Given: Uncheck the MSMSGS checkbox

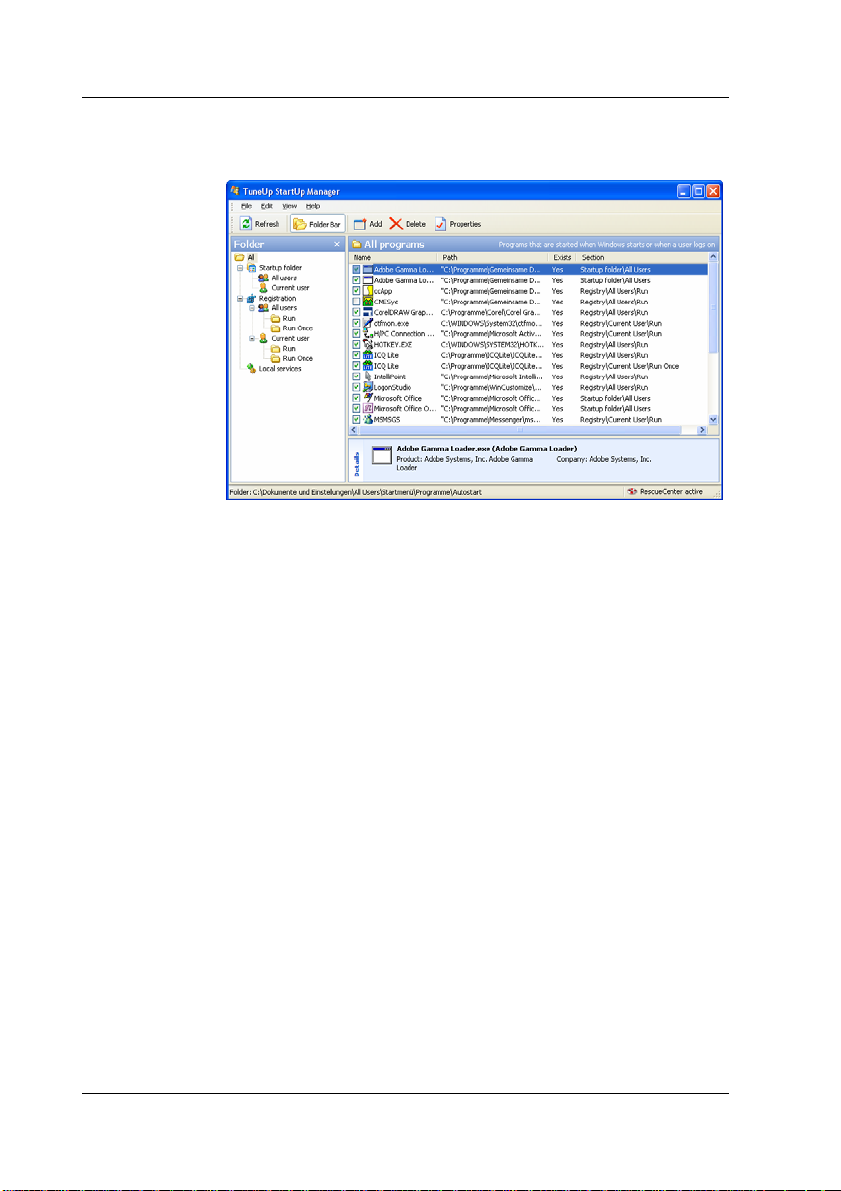Looking at the screenshot, I should pos(356,419).
